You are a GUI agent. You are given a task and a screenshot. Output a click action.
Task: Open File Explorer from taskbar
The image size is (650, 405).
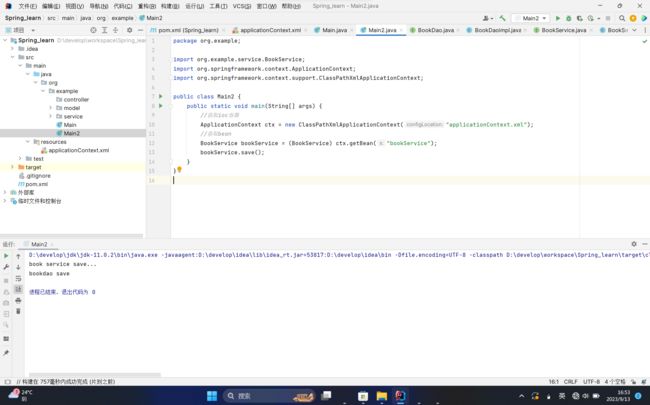pos(382,396)
